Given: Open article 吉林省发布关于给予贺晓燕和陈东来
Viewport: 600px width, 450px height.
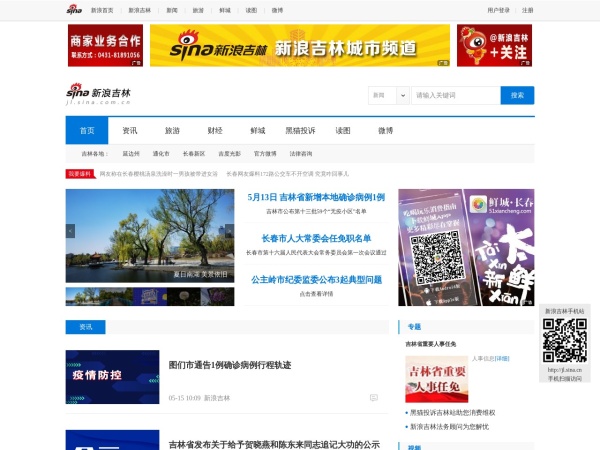Looking at the screenshot, I should pyautogui.click(x=274, y=445).
